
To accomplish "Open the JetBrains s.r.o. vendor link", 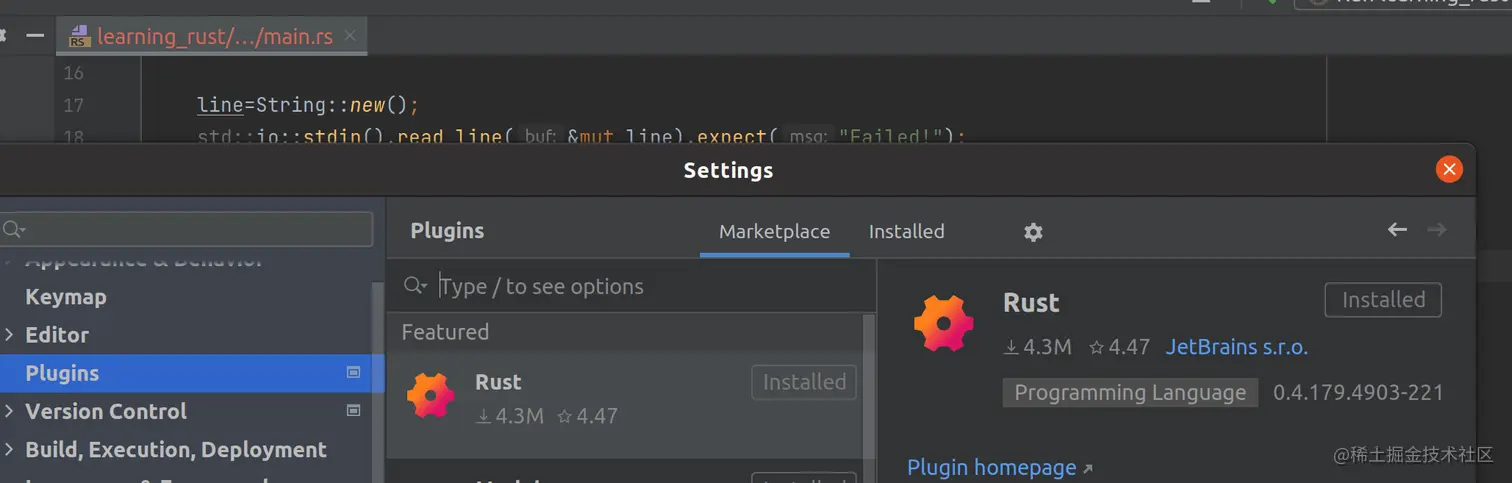I will [1237, 347].
